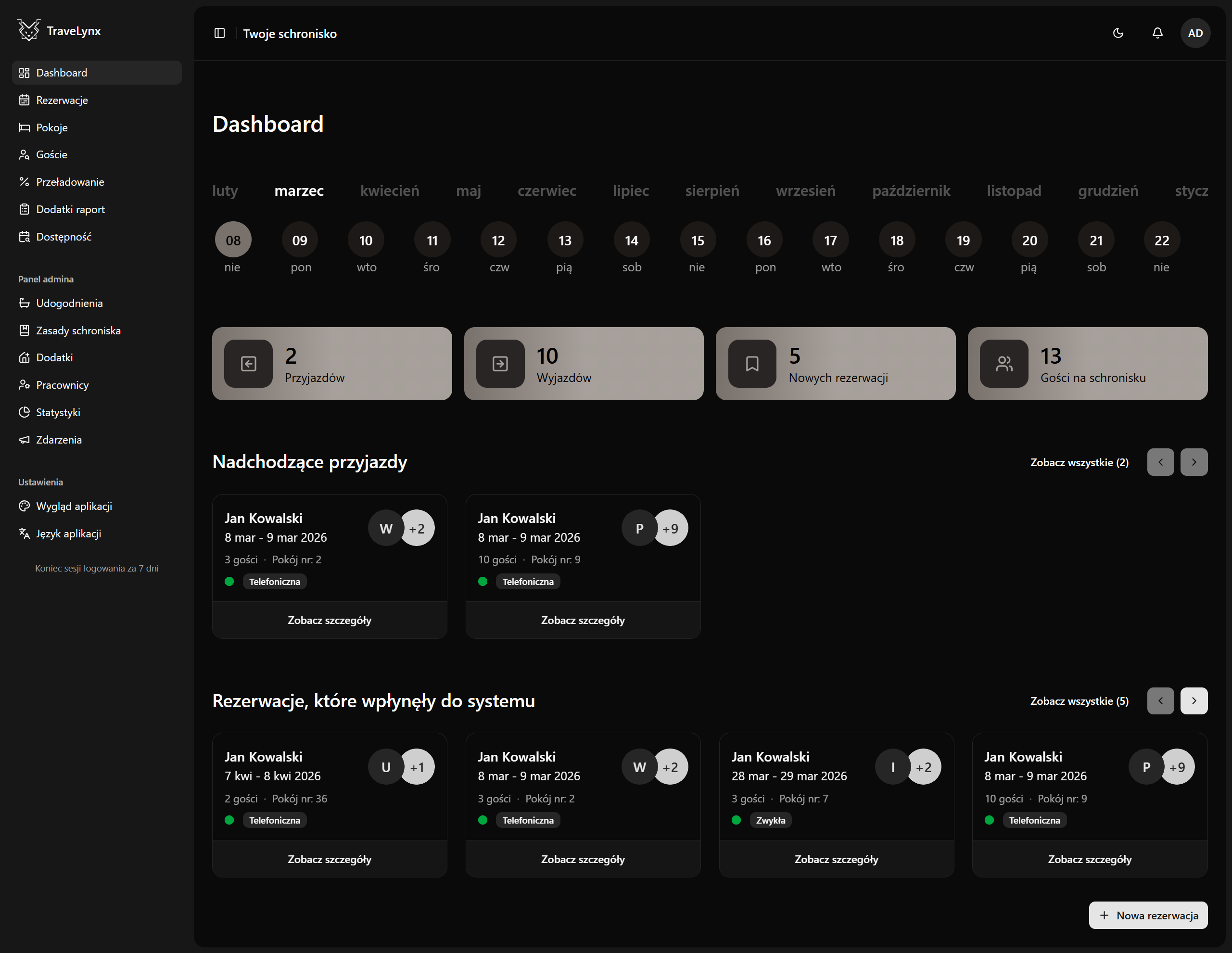The height and width of the screenshot is (953, 1232).
Task: Open Statystyki in admin panel
Action: click(x=58, y=412)
